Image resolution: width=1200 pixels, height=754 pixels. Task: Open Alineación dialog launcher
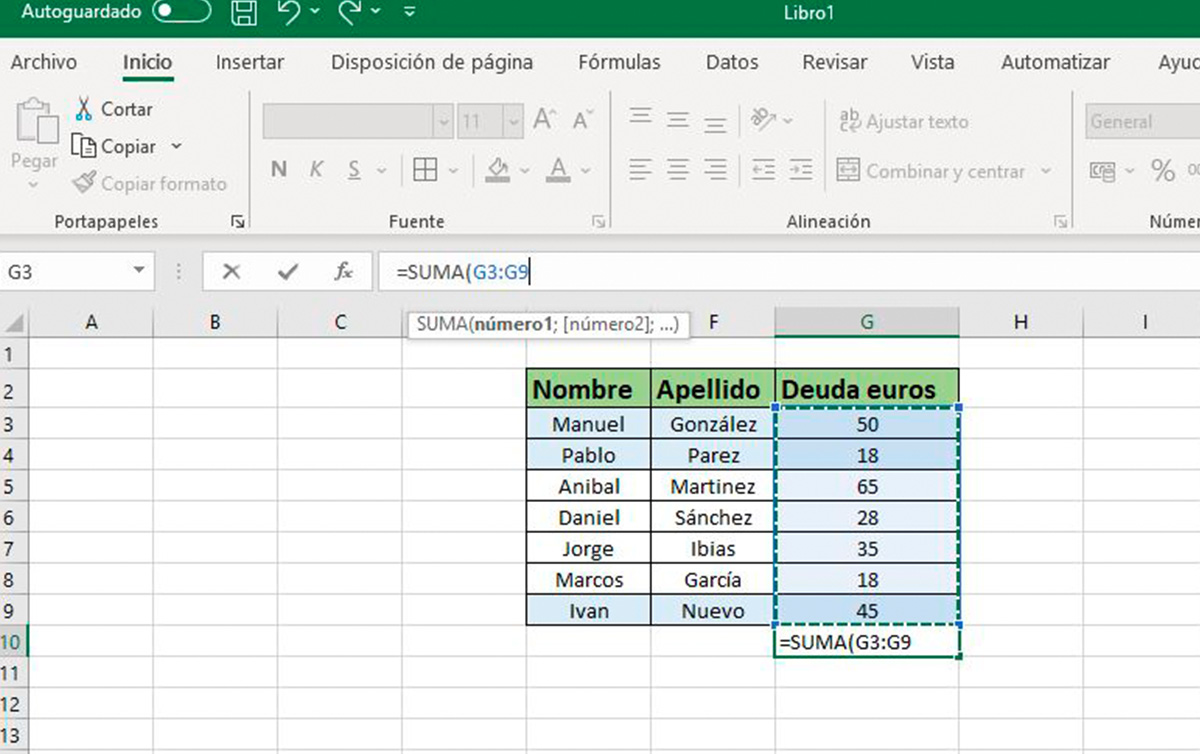[1060, 222]
